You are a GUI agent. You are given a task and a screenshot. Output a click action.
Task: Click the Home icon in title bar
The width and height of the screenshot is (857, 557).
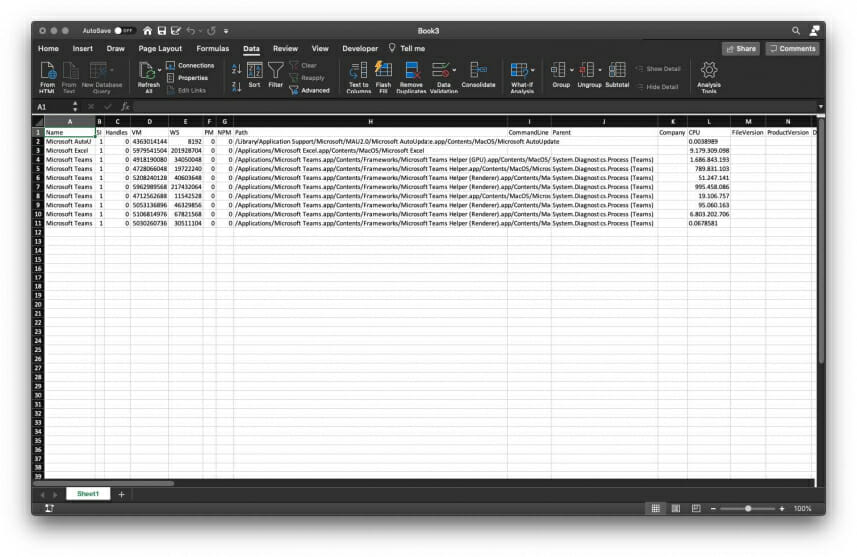point(148,31)
